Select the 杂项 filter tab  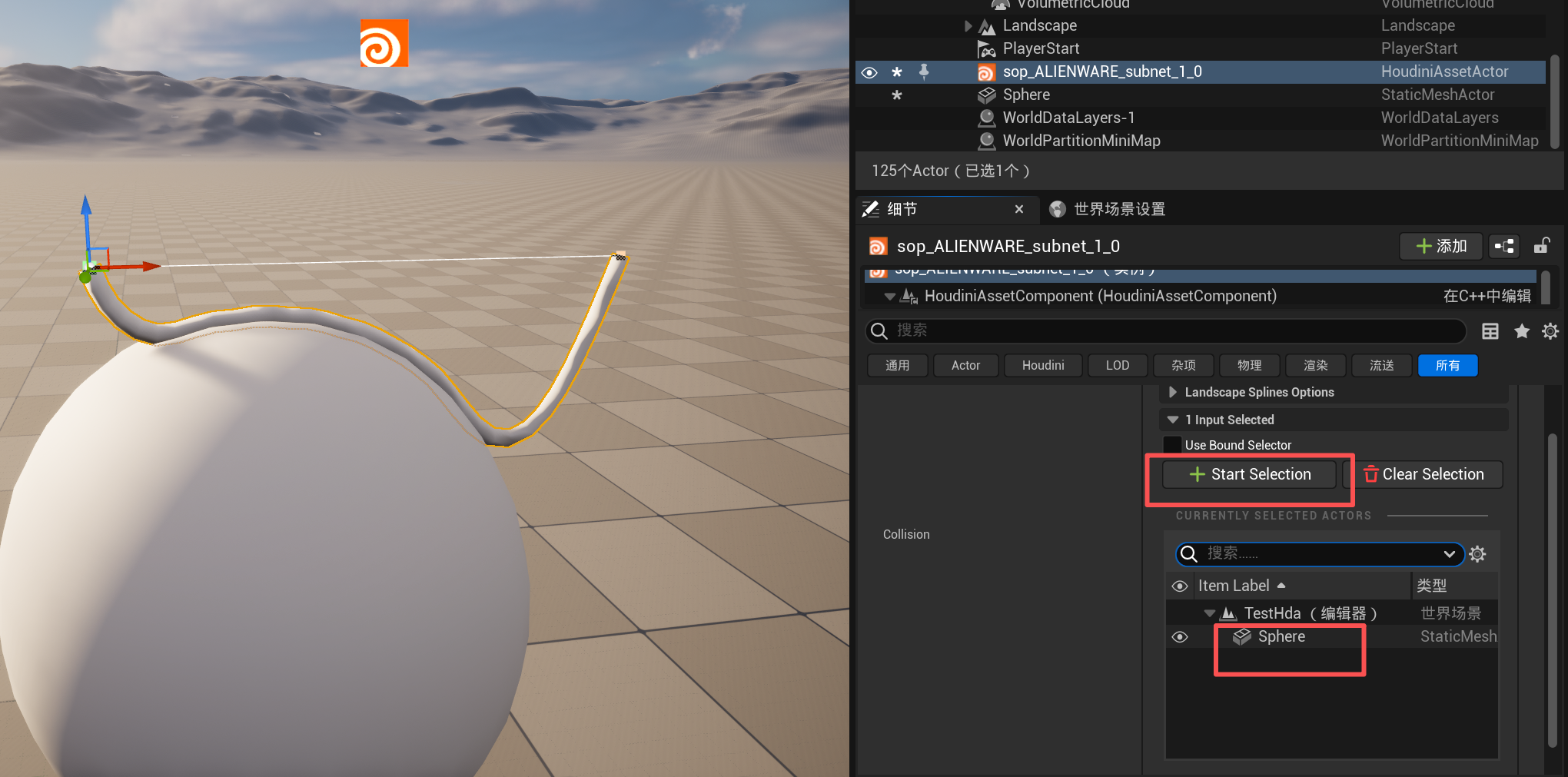point(1184,366)
